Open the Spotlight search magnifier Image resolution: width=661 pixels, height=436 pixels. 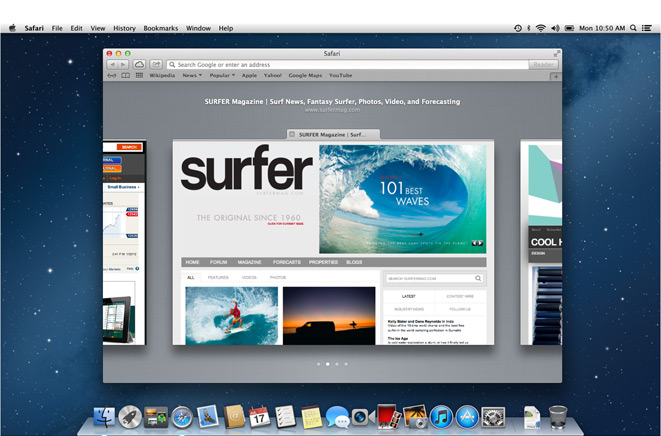[634, 28]
